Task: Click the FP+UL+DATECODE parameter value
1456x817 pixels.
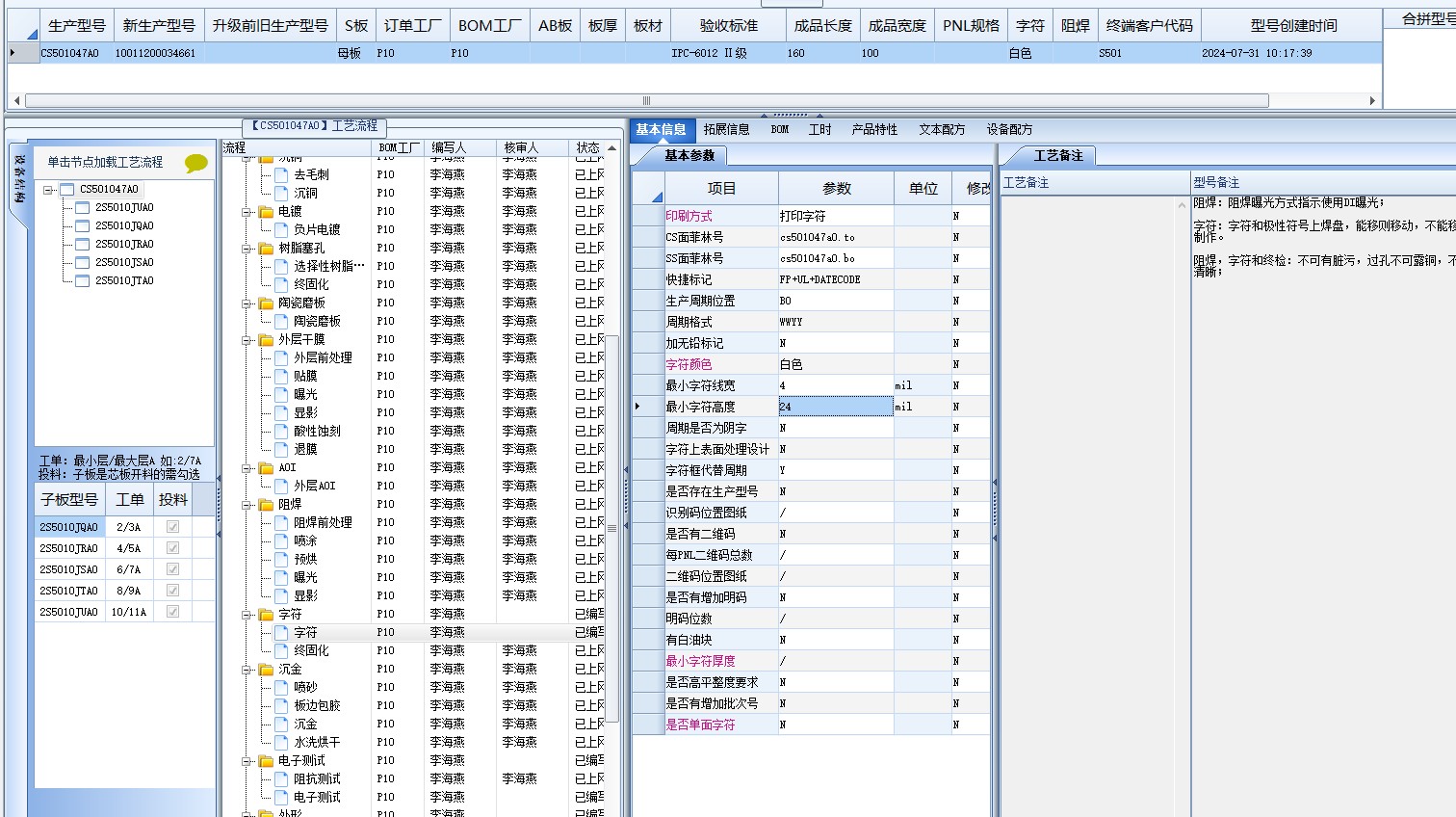Action: tap(836, 279)
